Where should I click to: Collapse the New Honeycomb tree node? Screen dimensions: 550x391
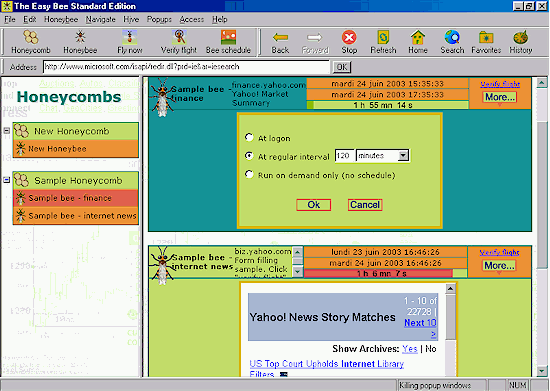7,131
